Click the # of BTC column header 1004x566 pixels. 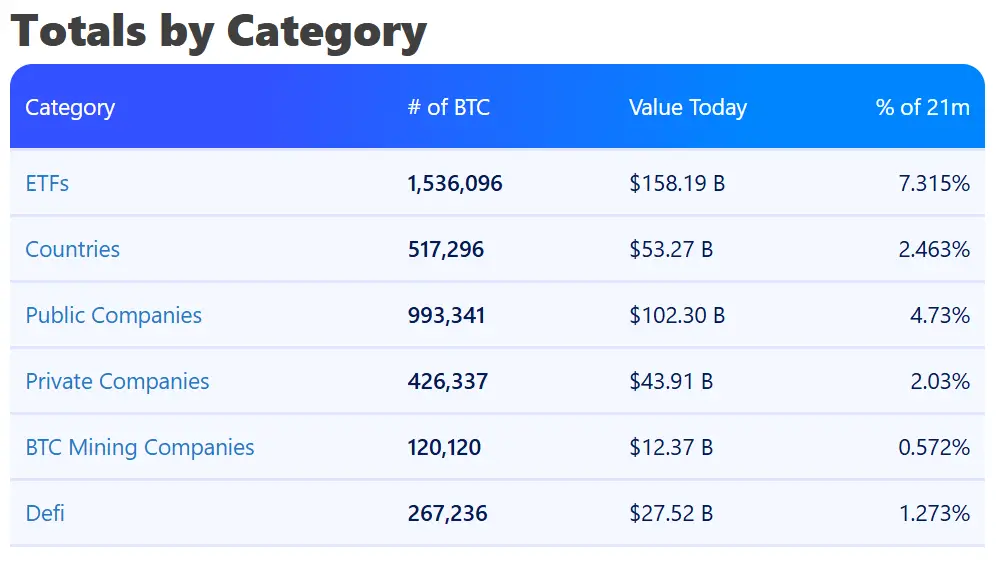tap(448, 108)
